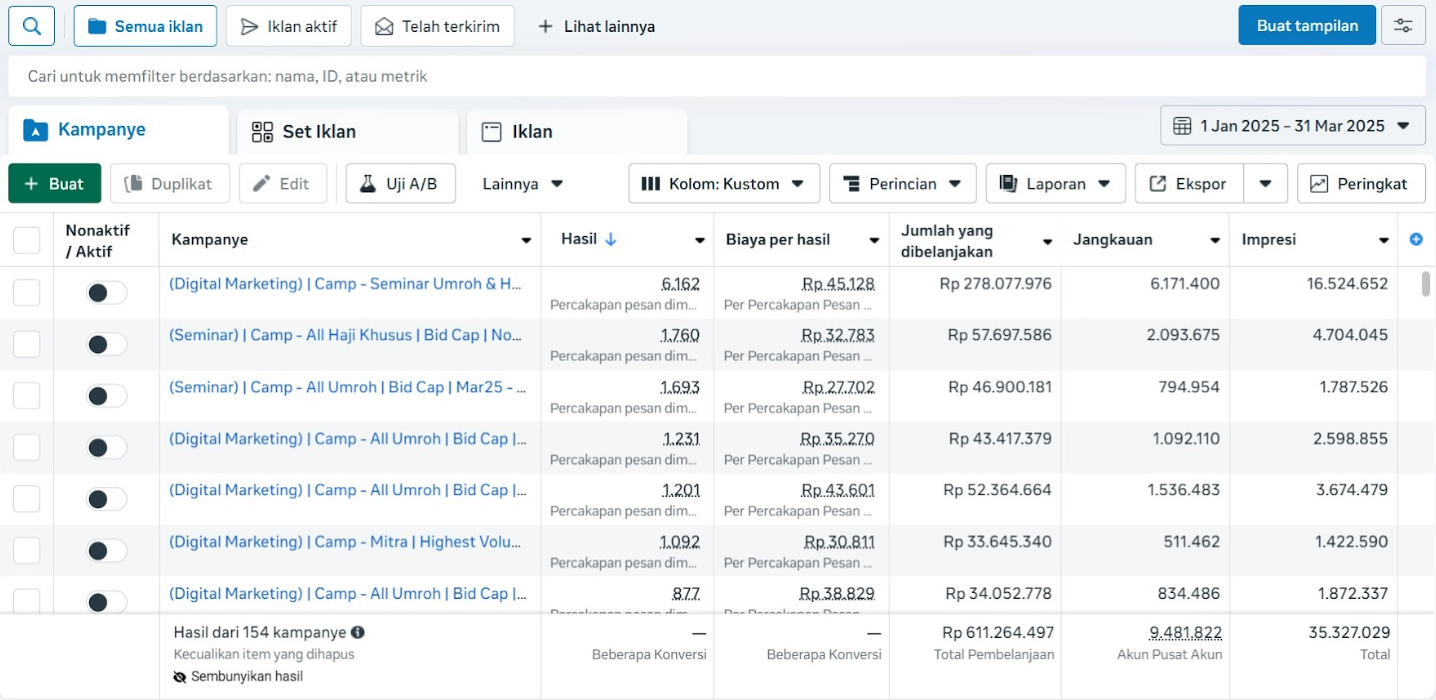
Task: Click the Ekspor export button
Action: tap(1189, 184)
